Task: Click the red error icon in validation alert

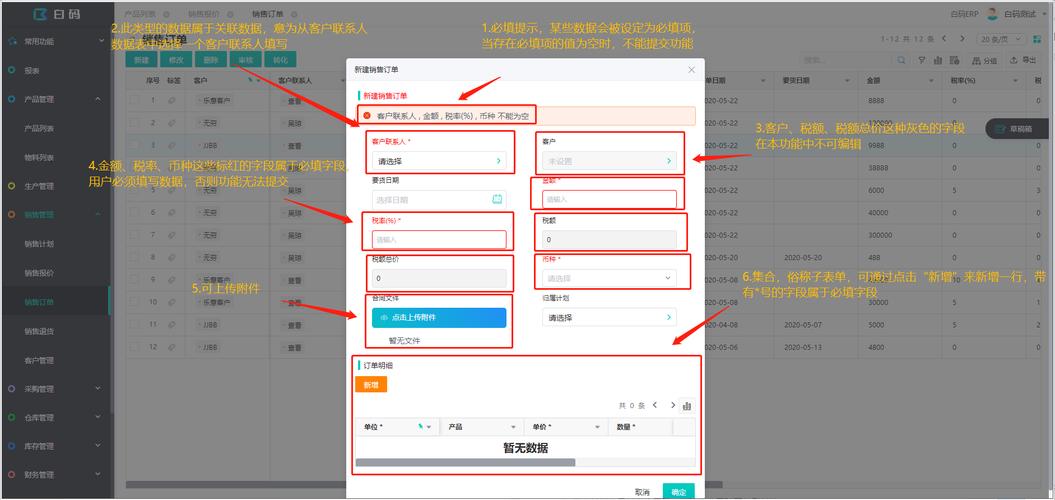Action: [x=367, y=116]
